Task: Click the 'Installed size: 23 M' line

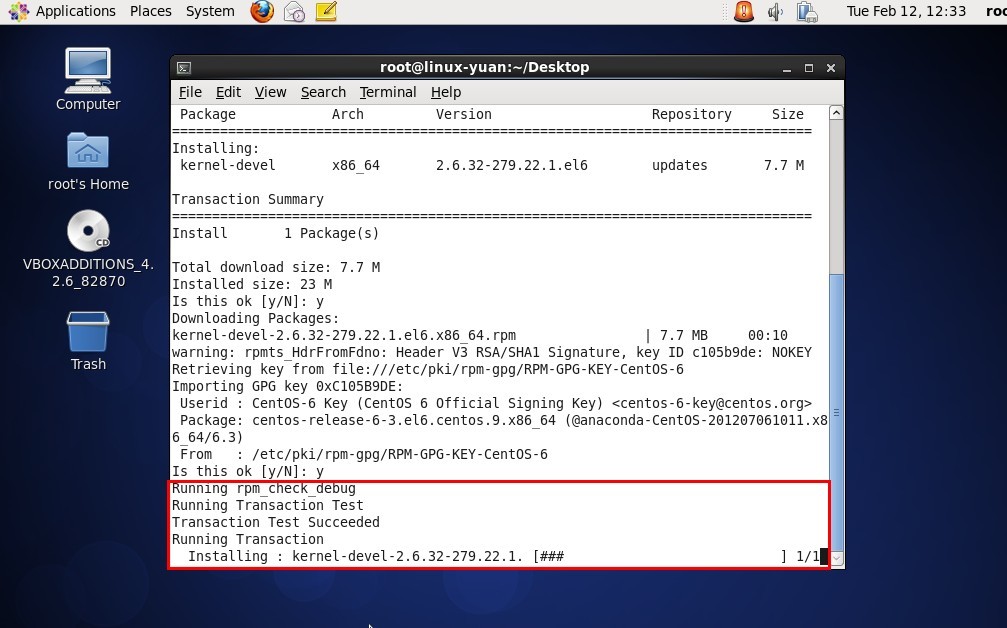Action: pos(252,284)
